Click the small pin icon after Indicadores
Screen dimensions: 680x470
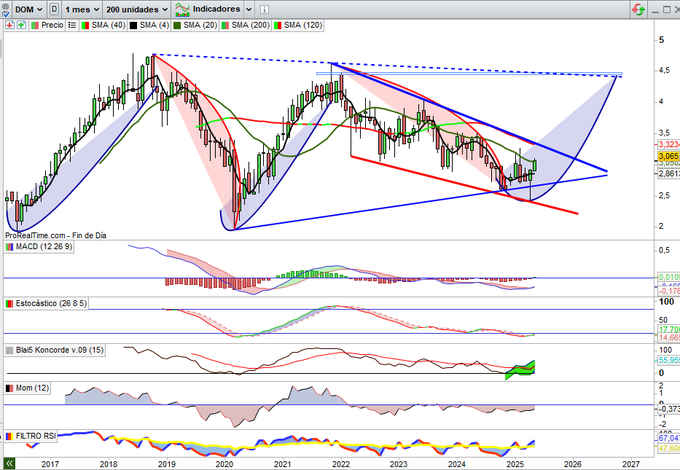(x=264, y=10)
